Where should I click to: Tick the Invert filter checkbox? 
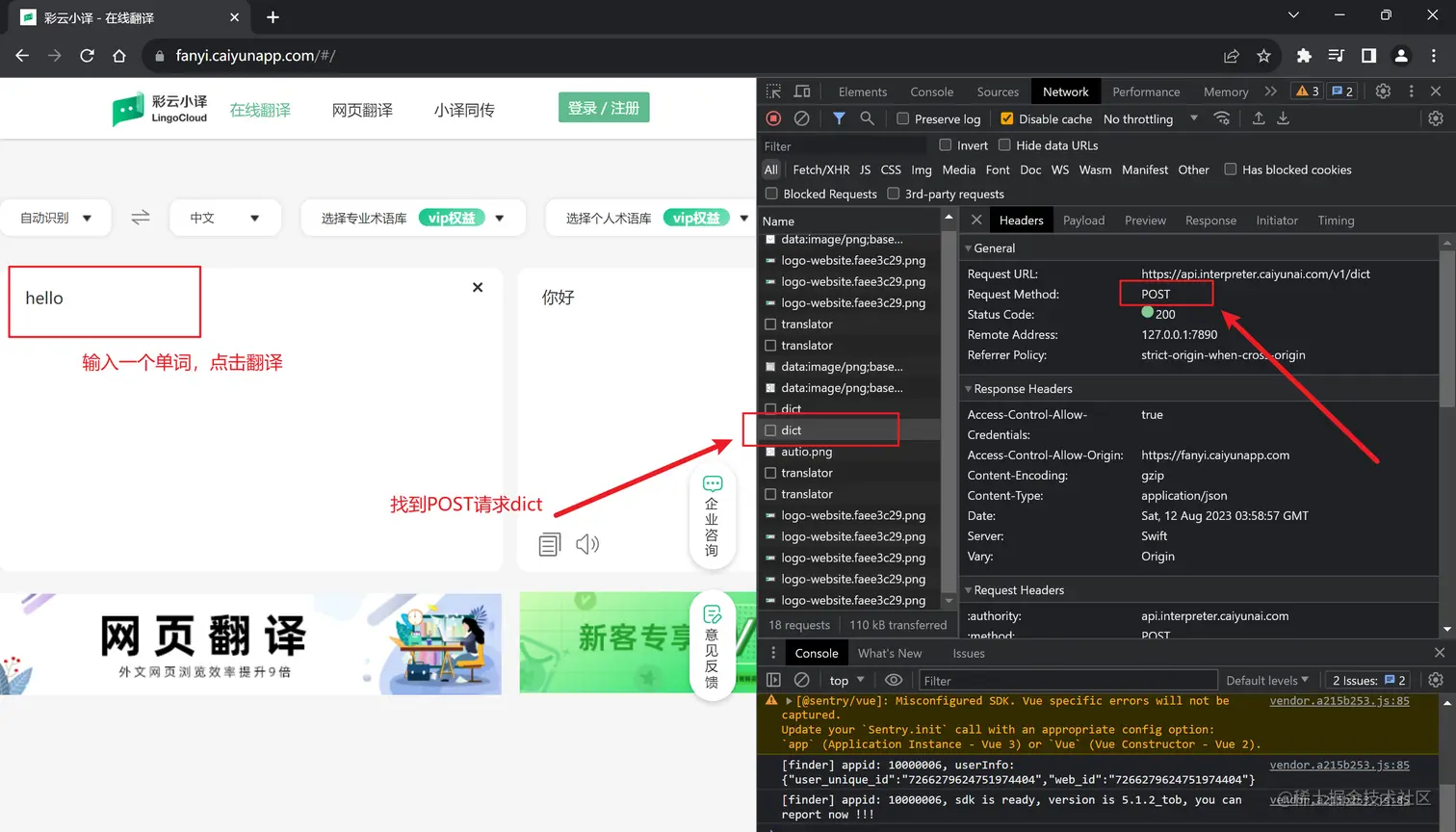click(x=946, y=145)
